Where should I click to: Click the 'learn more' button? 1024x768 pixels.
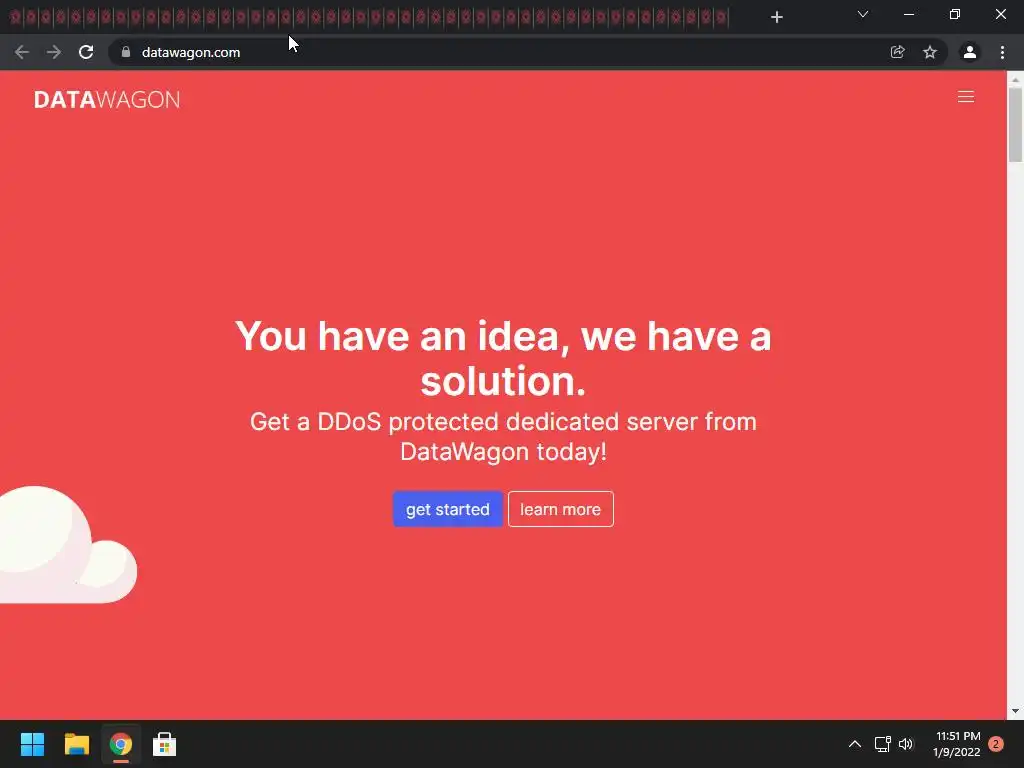click(560, 509)
